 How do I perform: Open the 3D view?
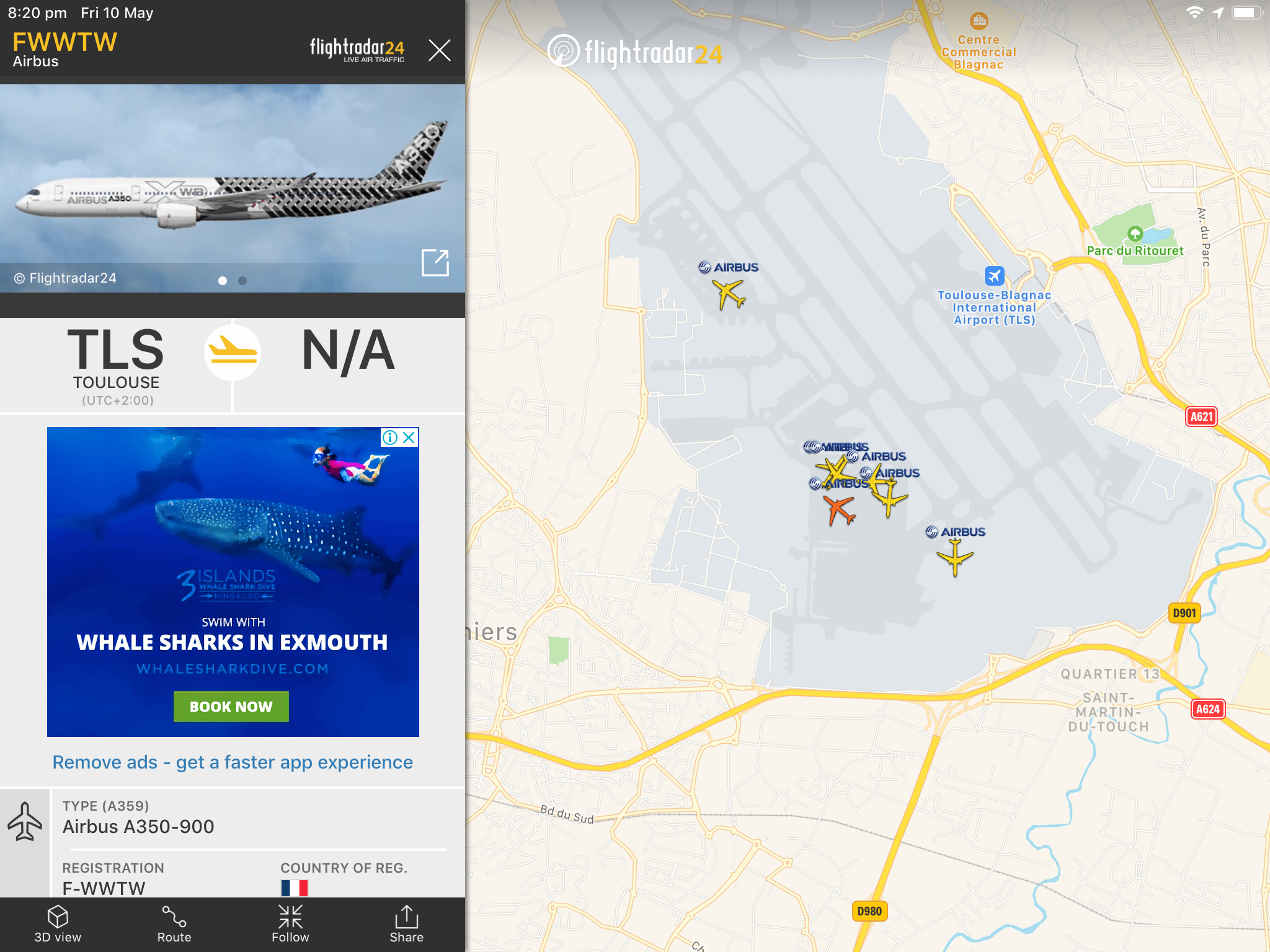[58, 924]
